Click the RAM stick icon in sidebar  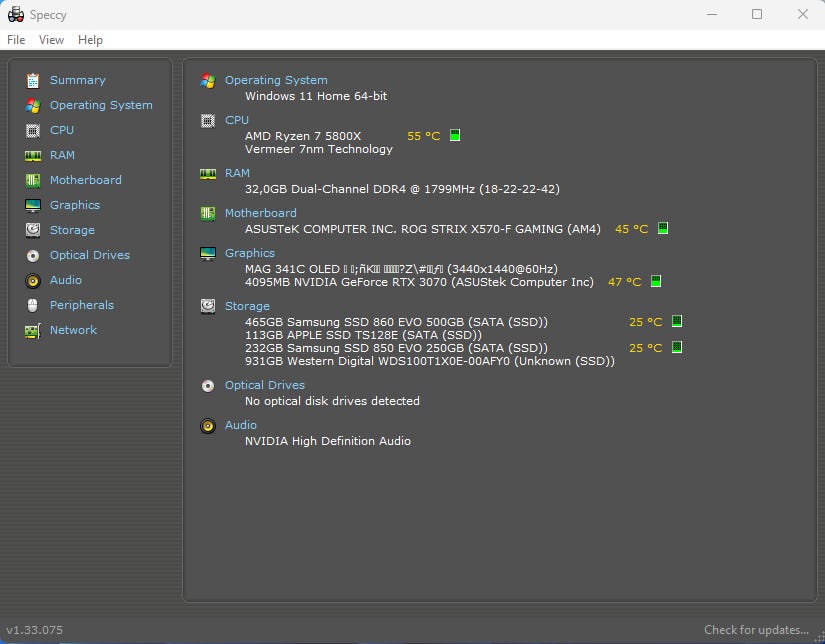click(x=33, y=156)
